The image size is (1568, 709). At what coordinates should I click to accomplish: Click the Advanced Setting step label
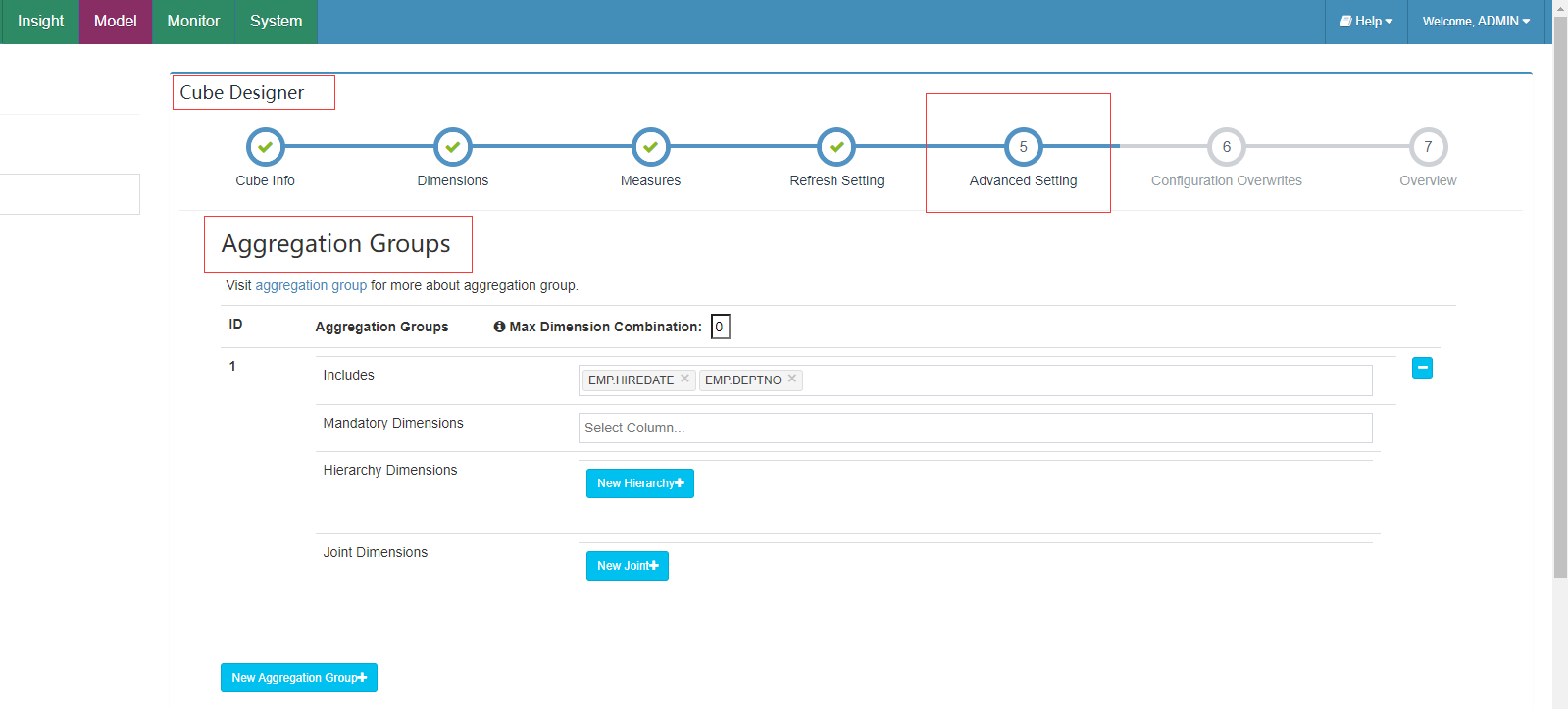pos(1023,180)
